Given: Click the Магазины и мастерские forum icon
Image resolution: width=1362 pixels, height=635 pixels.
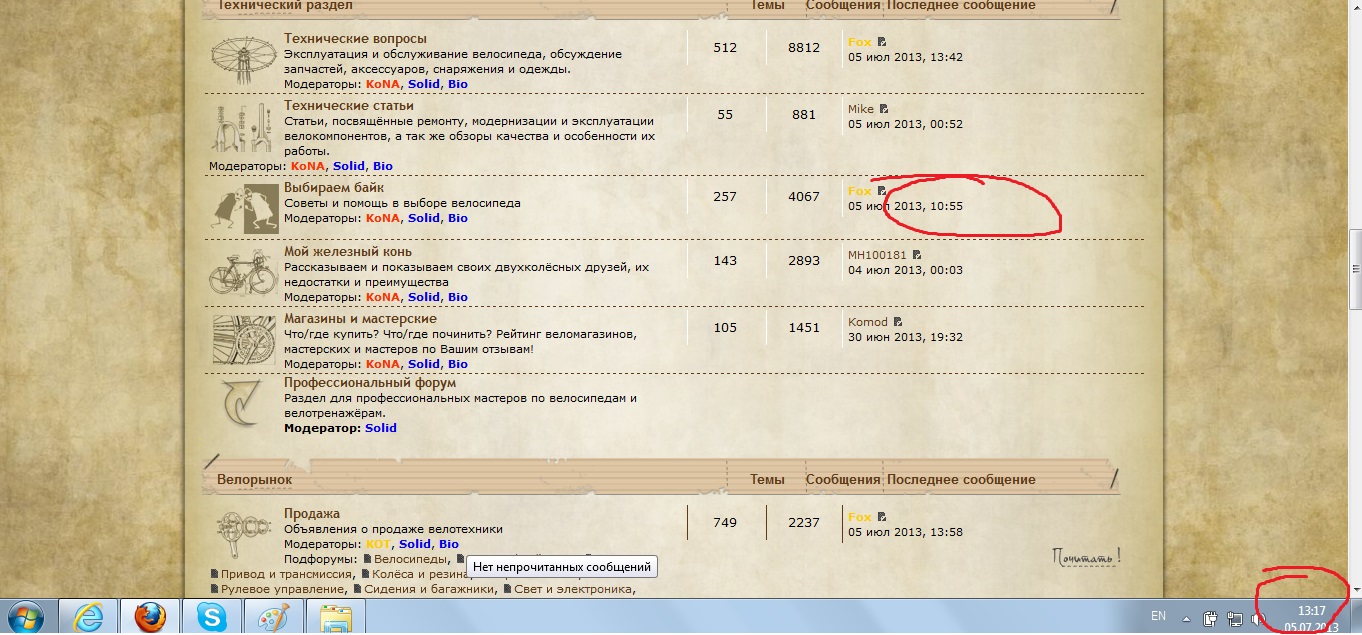Looking at the screenshot, I should [244, 338].
